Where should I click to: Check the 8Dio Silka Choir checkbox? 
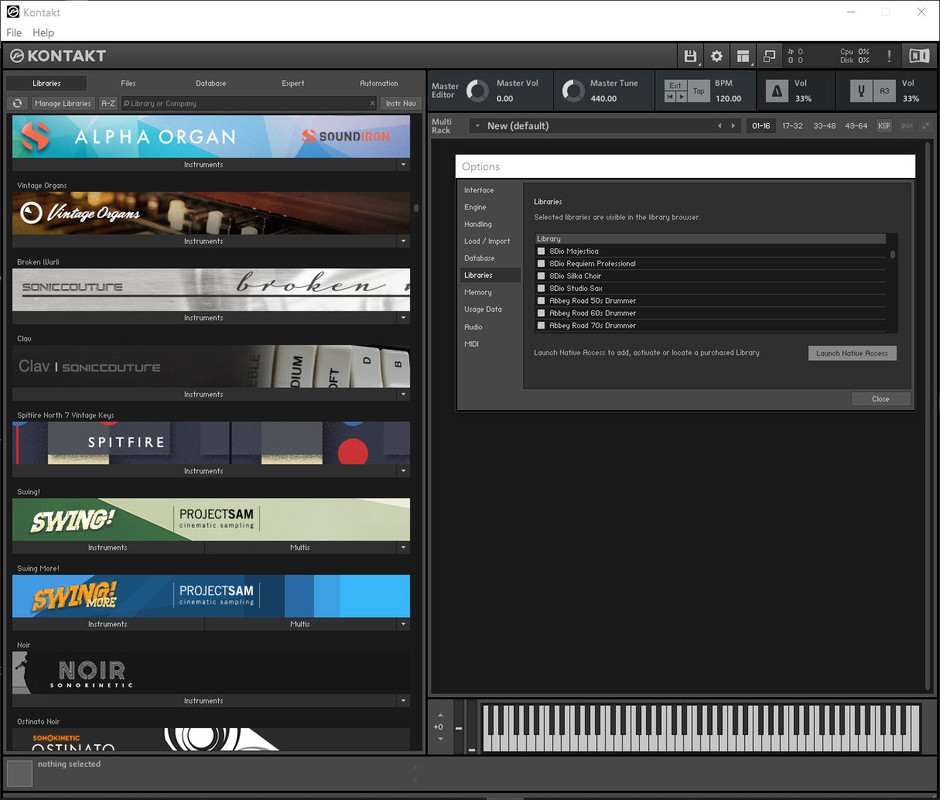point(541,276)
